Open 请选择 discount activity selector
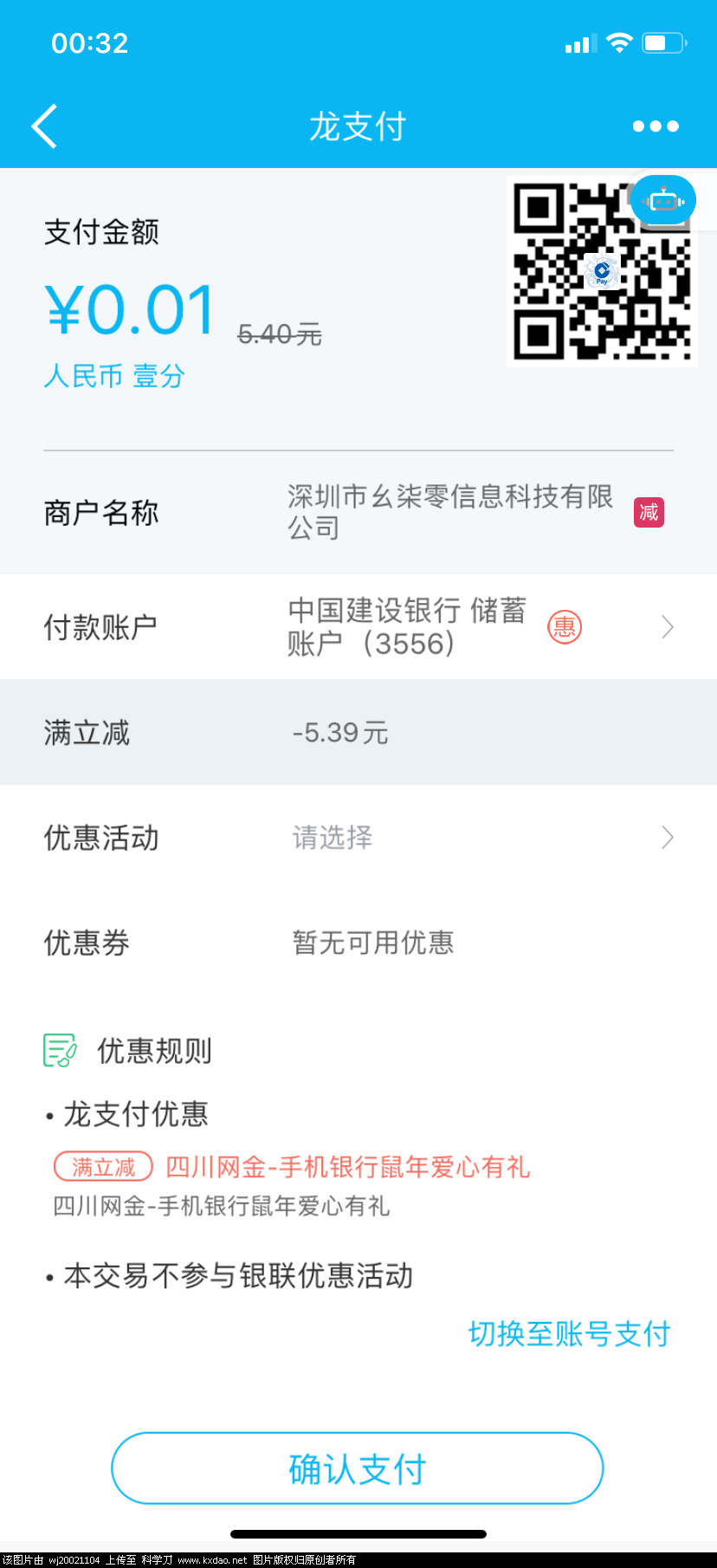 (x=333, y=838)
